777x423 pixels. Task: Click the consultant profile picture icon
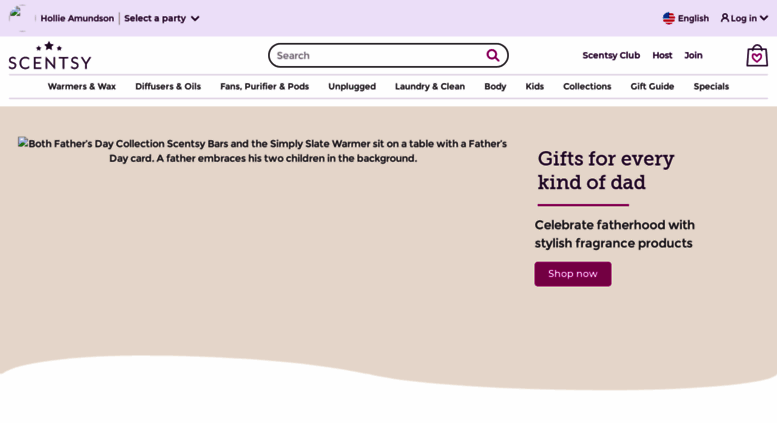click(19, 18)
